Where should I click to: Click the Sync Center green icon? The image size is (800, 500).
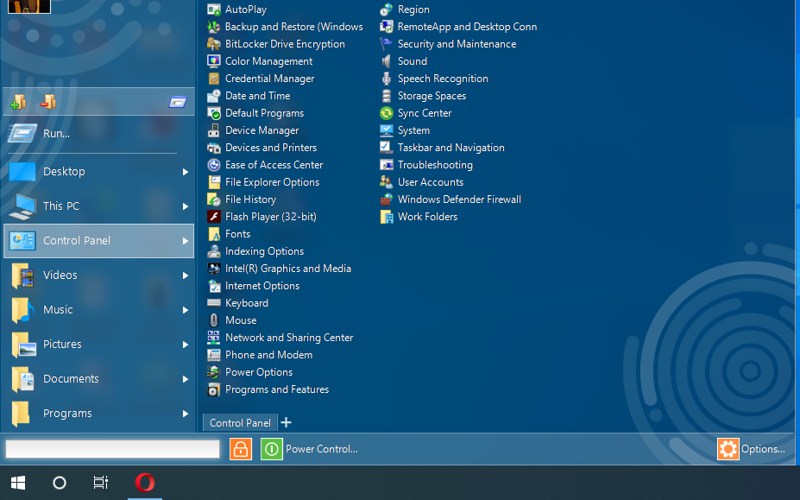tap(386, 113)
